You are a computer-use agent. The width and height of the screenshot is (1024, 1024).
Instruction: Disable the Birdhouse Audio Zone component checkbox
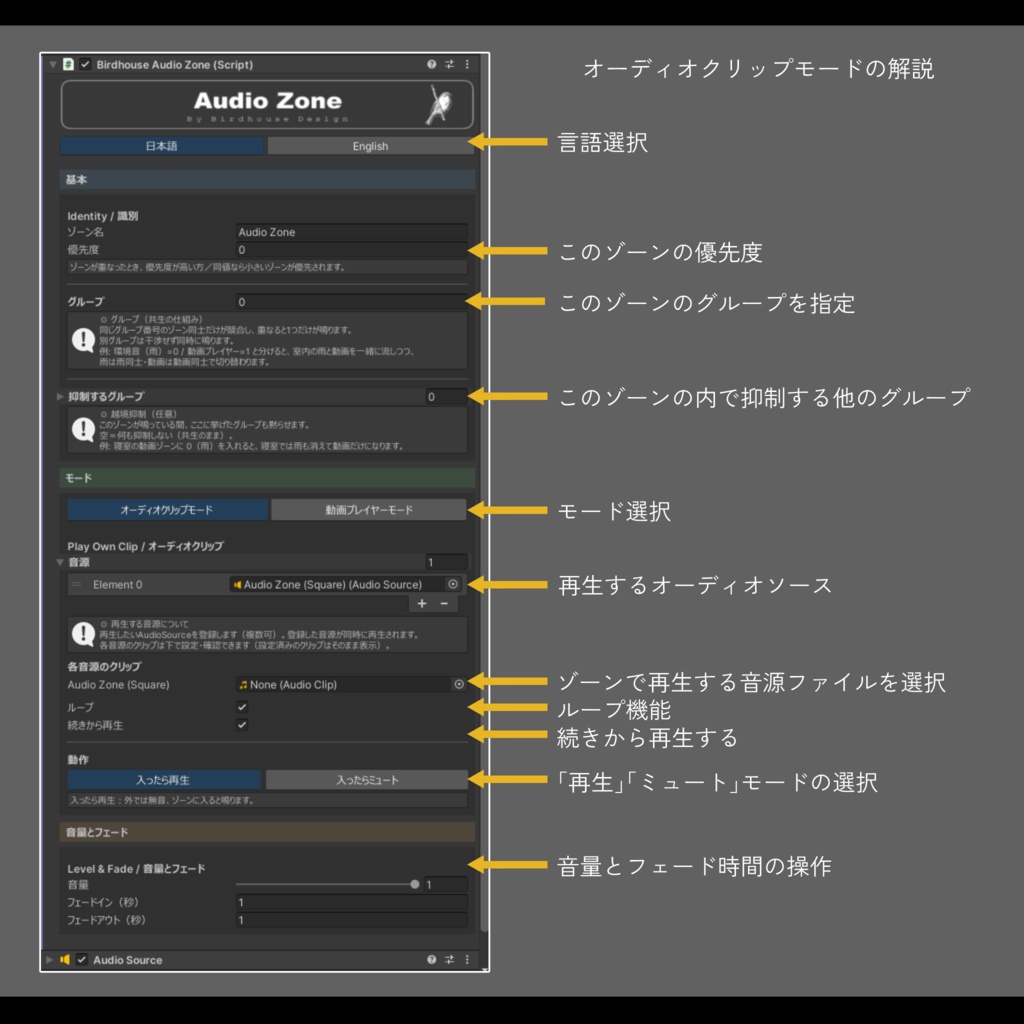tap(85, 64)
